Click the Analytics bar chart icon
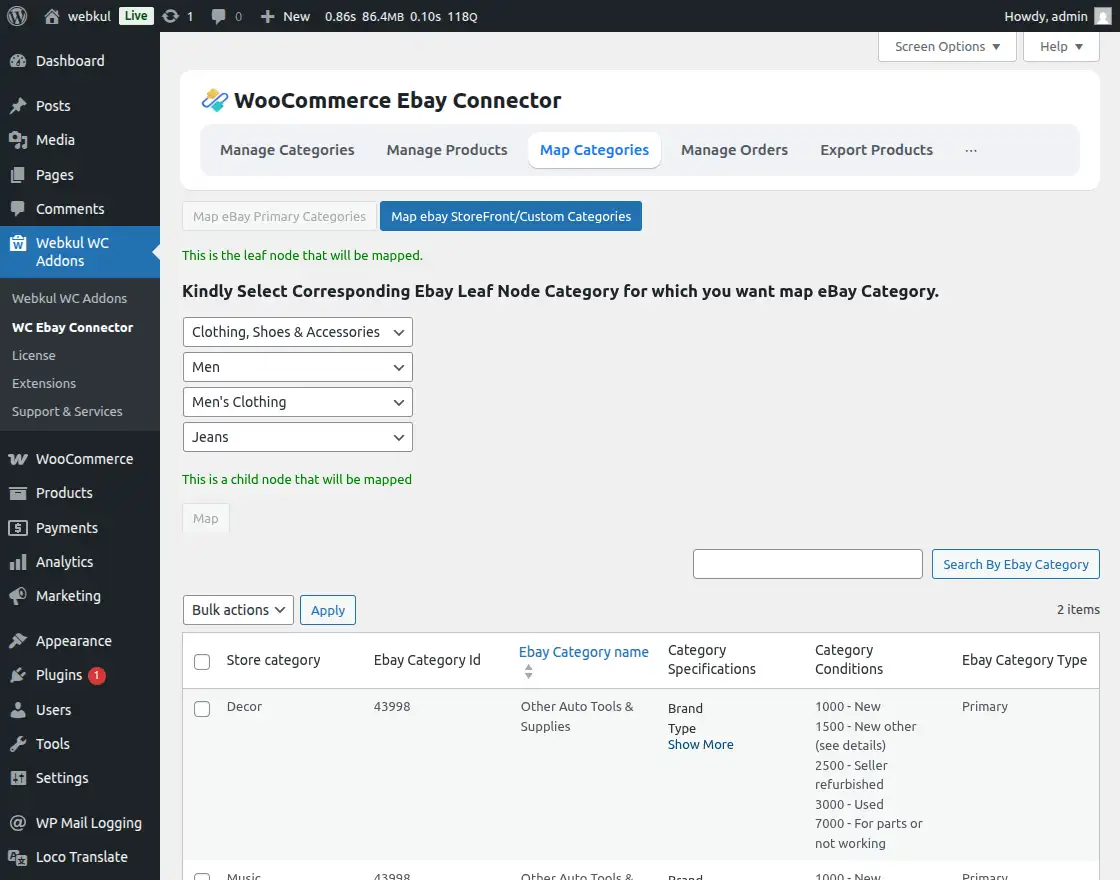Image resolution: width=1120 pixels, height=880 pixels. [18, 562]
